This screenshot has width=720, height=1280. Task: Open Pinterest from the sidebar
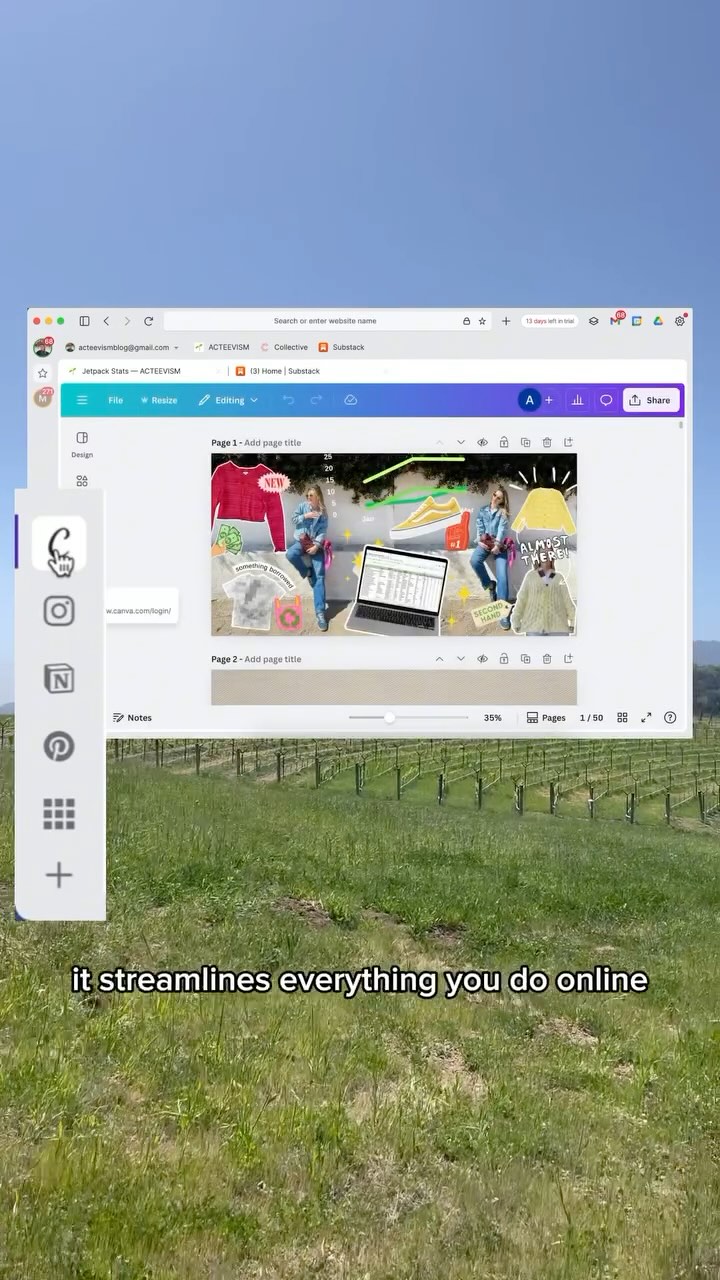pyautogui.click(x=59, y=746)
